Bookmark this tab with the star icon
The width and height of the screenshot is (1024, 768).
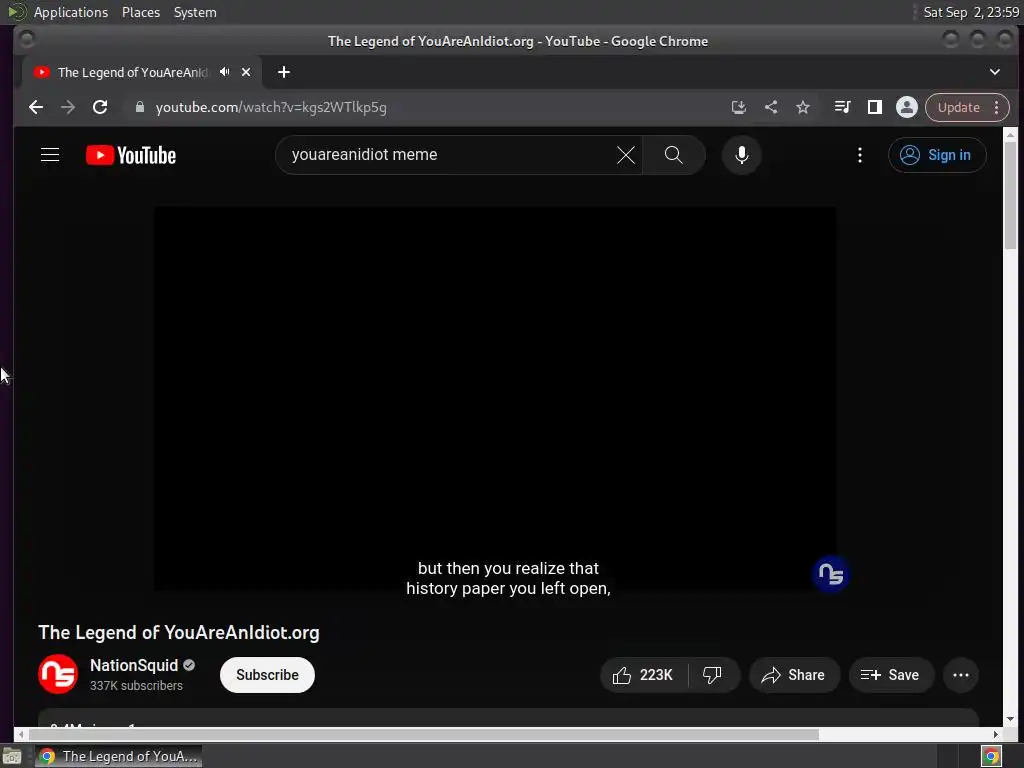pyautogui.click(x=803, y=107)
